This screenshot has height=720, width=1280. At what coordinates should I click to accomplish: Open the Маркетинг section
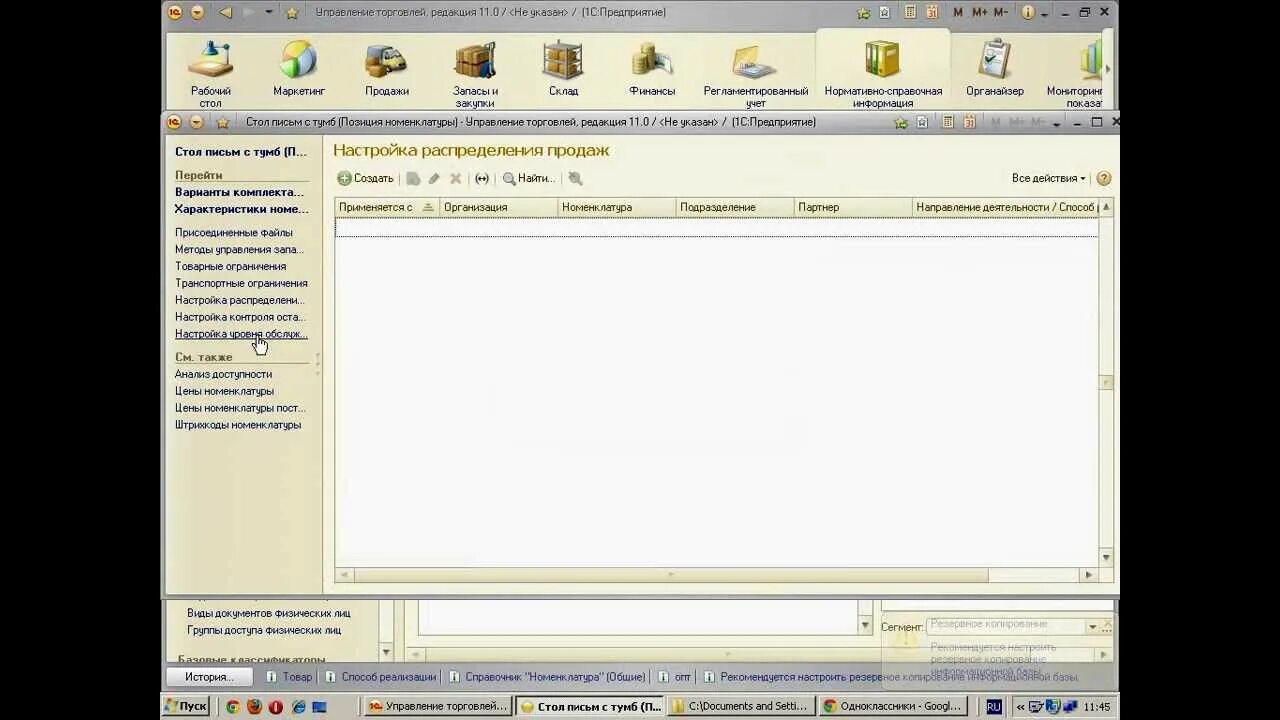299,69
